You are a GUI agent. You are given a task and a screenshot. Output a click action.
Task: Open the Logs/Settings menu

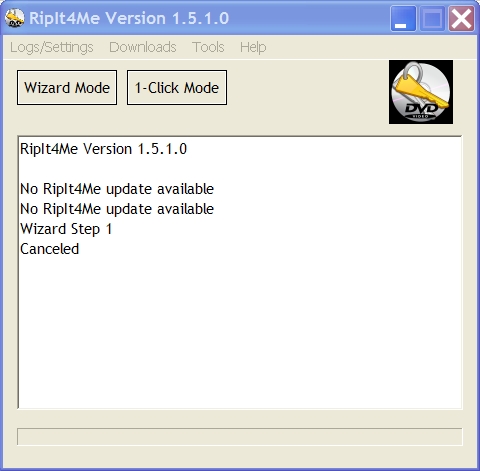(x=52, y=47)
